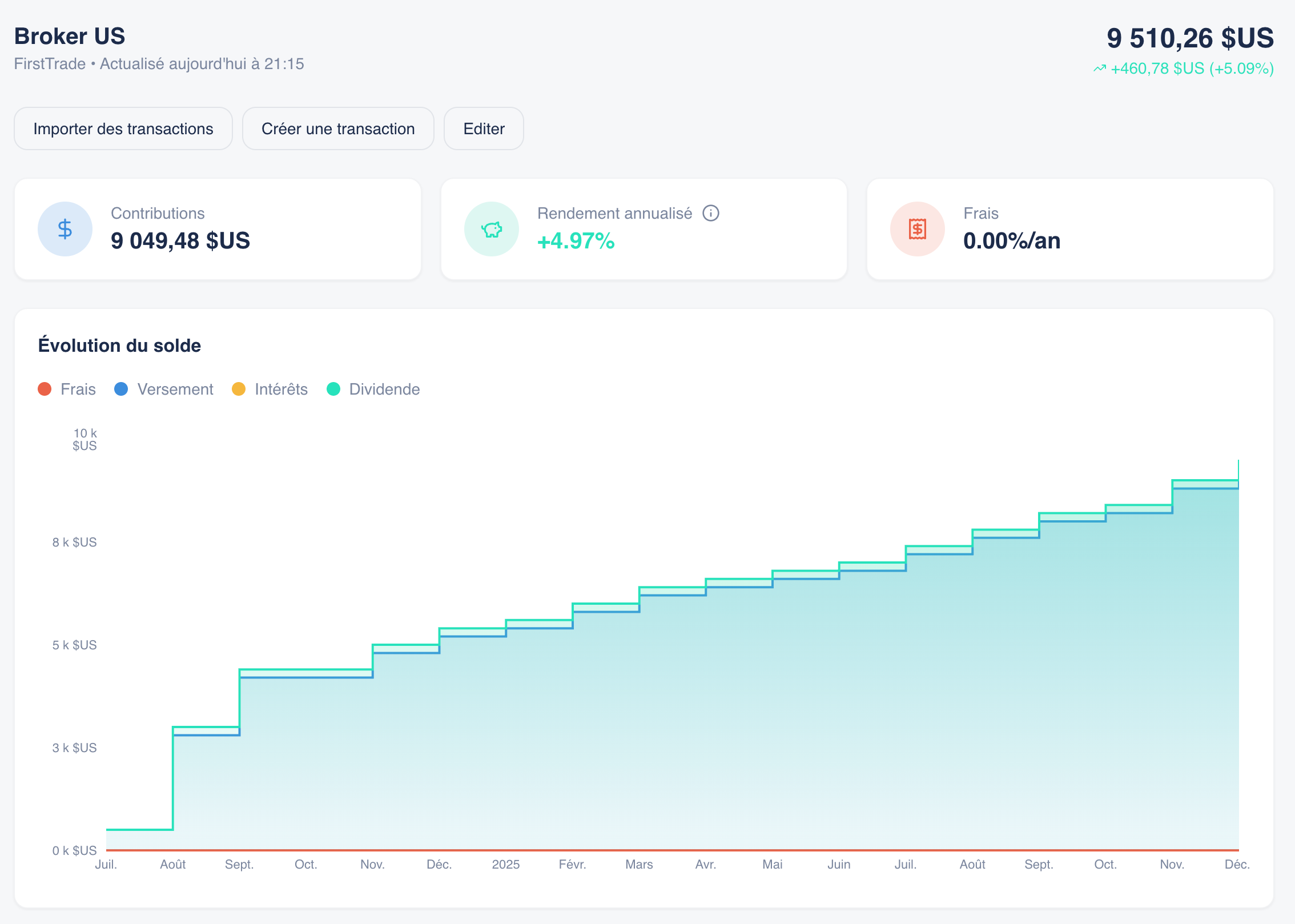Open the Editer button
This screenshot has height=924, width=1295.
pos(484,129)
